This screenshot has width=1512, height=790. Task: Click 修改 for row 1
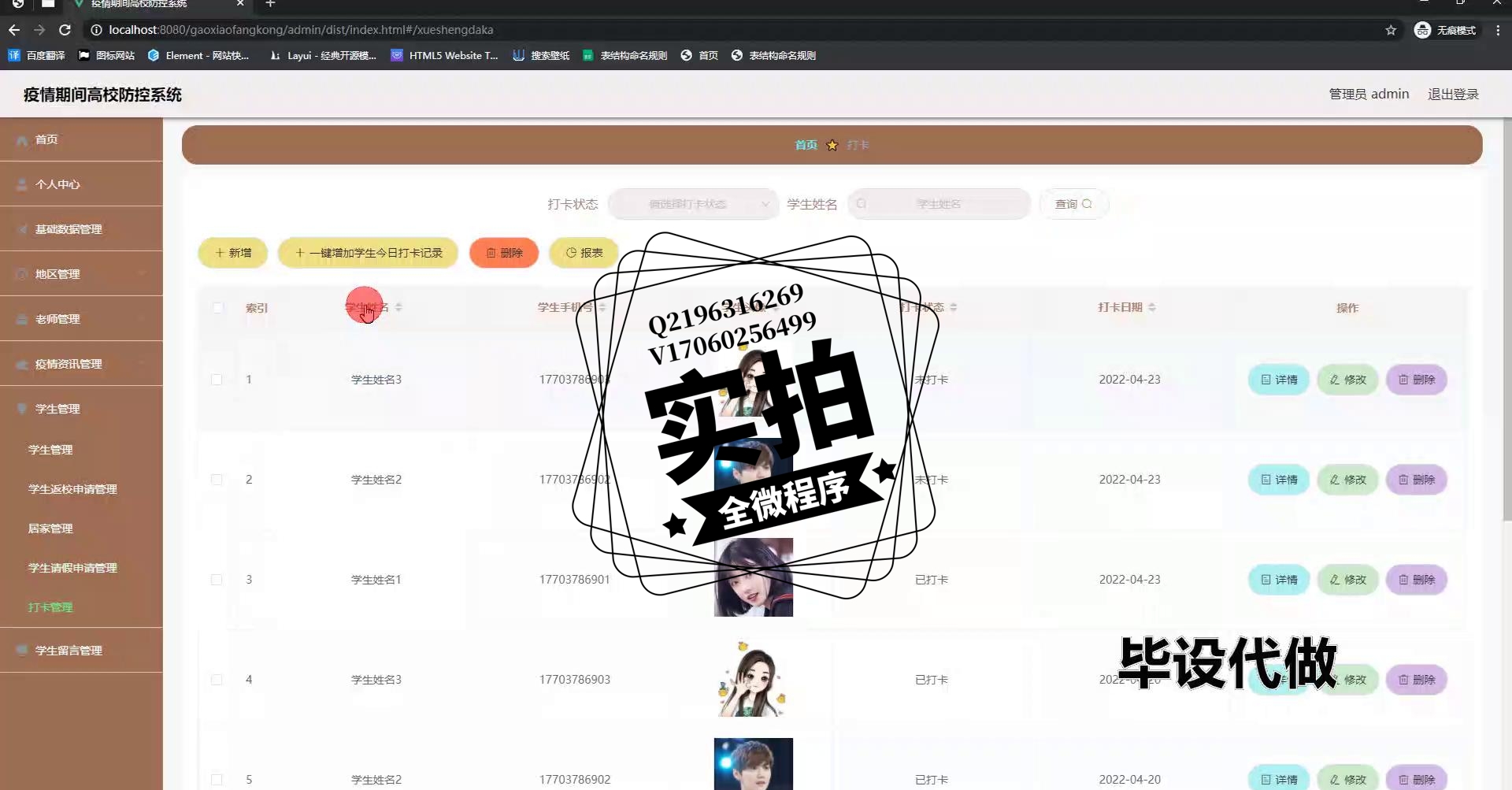[1348, 380]
